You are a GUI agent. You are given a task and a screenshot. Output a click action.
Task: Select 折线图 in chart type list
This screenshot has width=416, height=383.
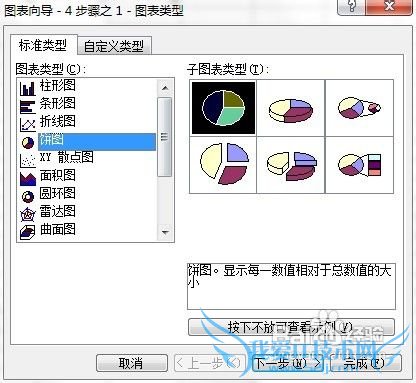click(x=58, y=121)
